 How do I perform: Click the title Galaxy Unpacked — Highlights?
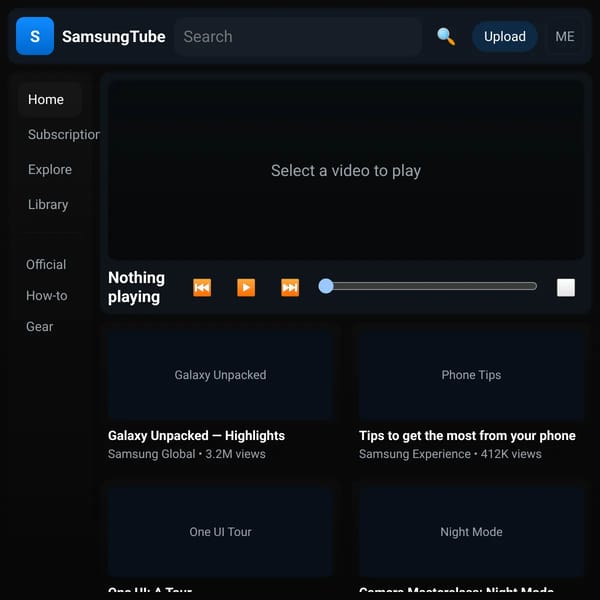tap(196, 435)
